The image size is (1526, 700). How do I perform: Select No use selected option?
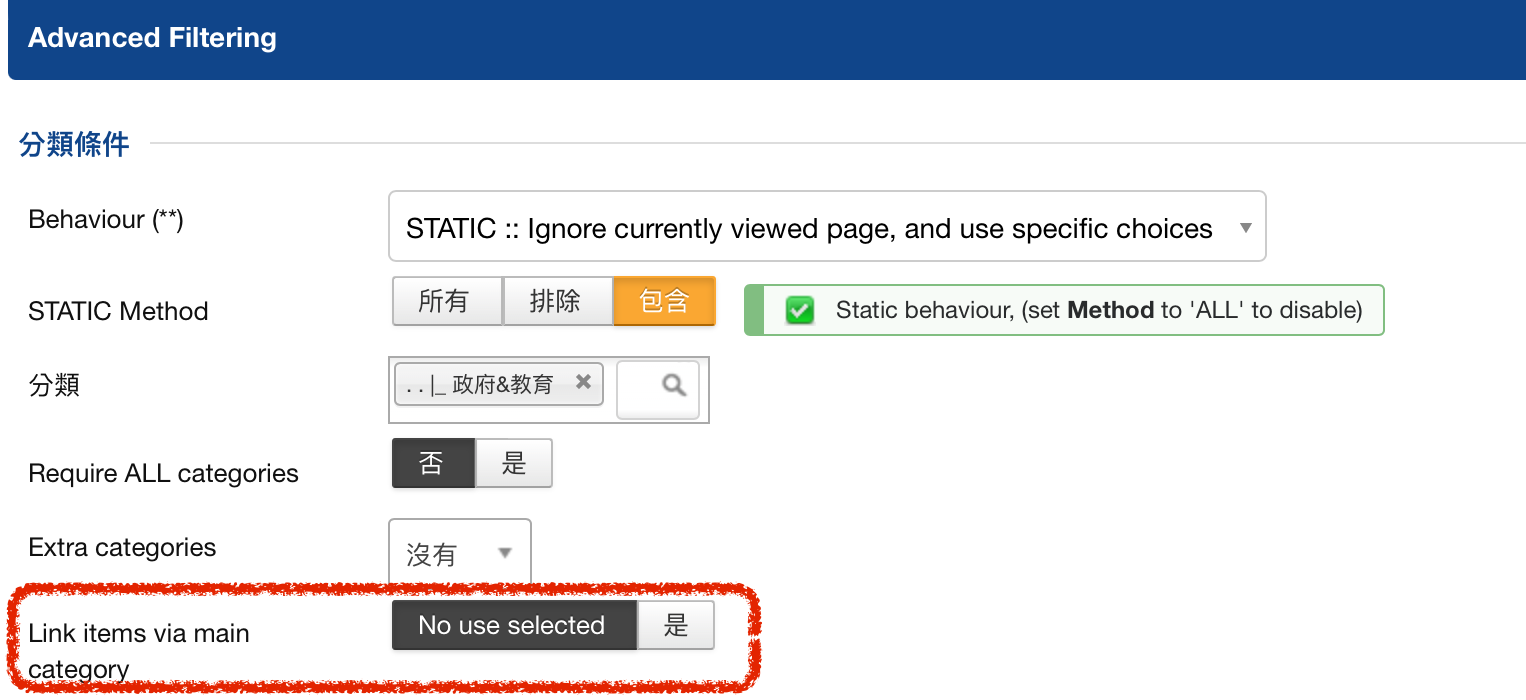[514, 625]
